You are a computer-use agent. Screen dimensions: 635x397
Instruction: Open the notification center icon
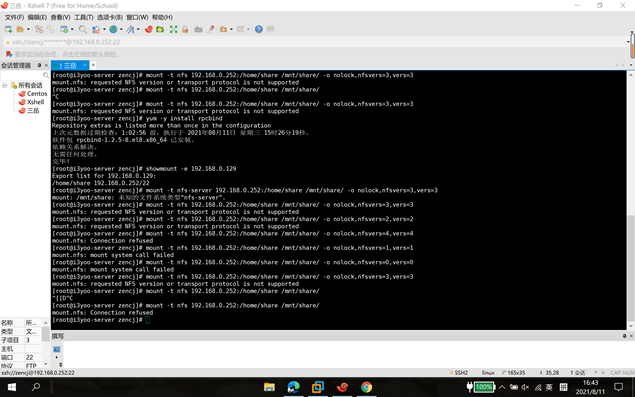(x=618, y=387)
